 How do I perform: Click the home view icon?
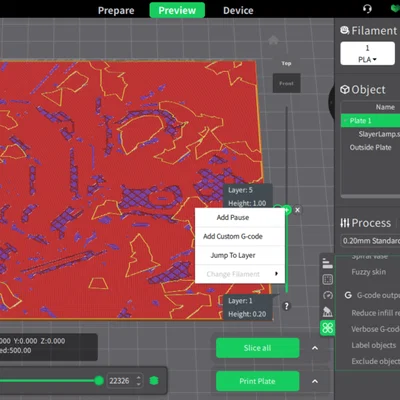pyautogui.click(x=273, y=40)
